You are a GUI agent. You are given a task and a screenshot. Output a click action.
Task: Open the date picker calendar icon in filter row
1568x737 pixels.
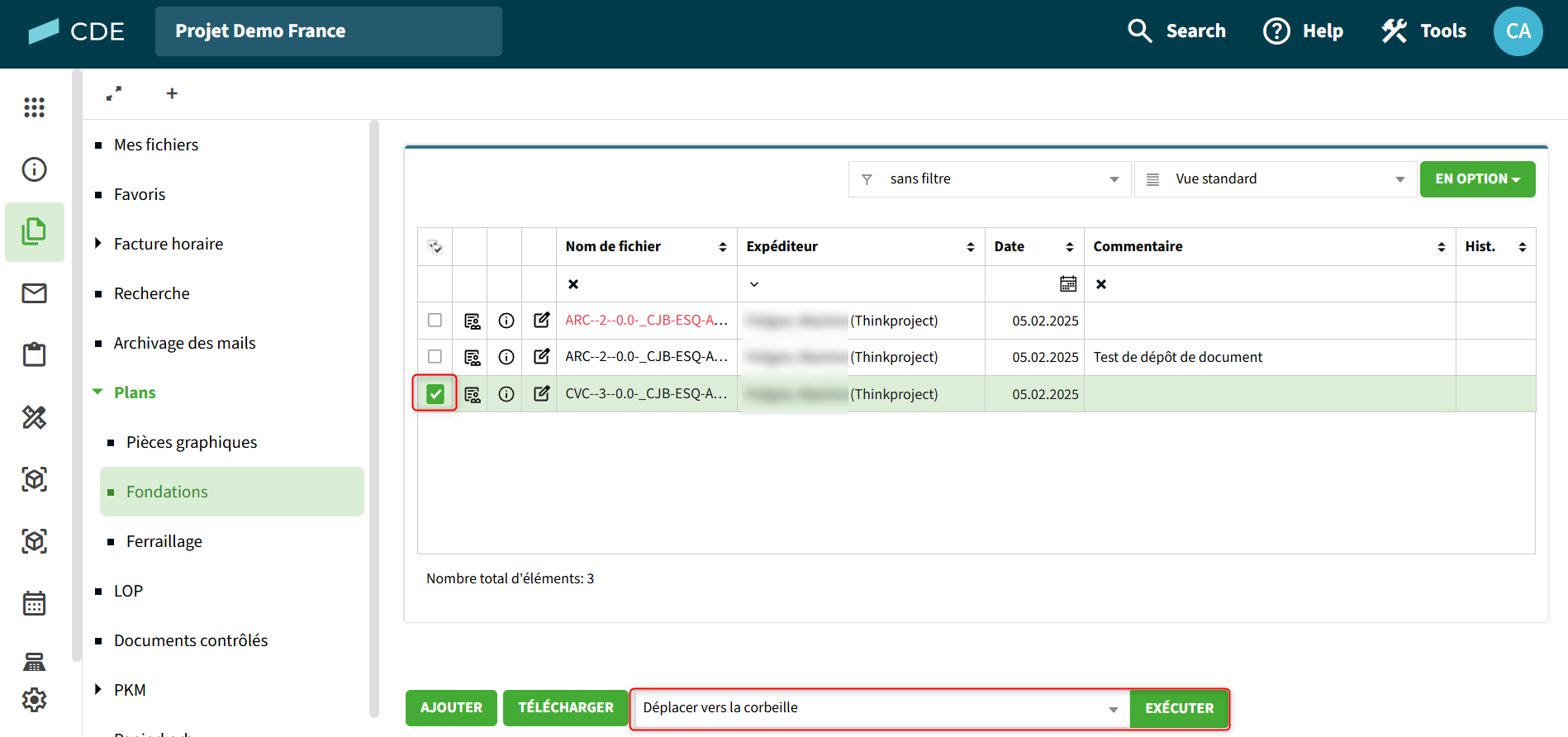1068,284
